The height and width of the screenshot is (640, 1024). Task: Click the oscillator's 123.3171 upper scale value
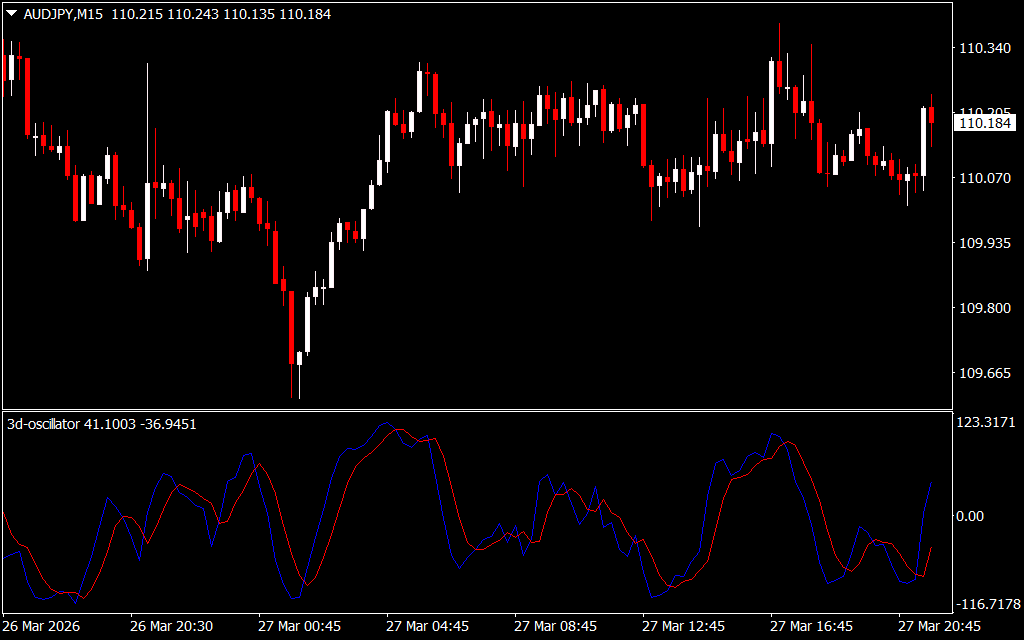click(986, 423)
